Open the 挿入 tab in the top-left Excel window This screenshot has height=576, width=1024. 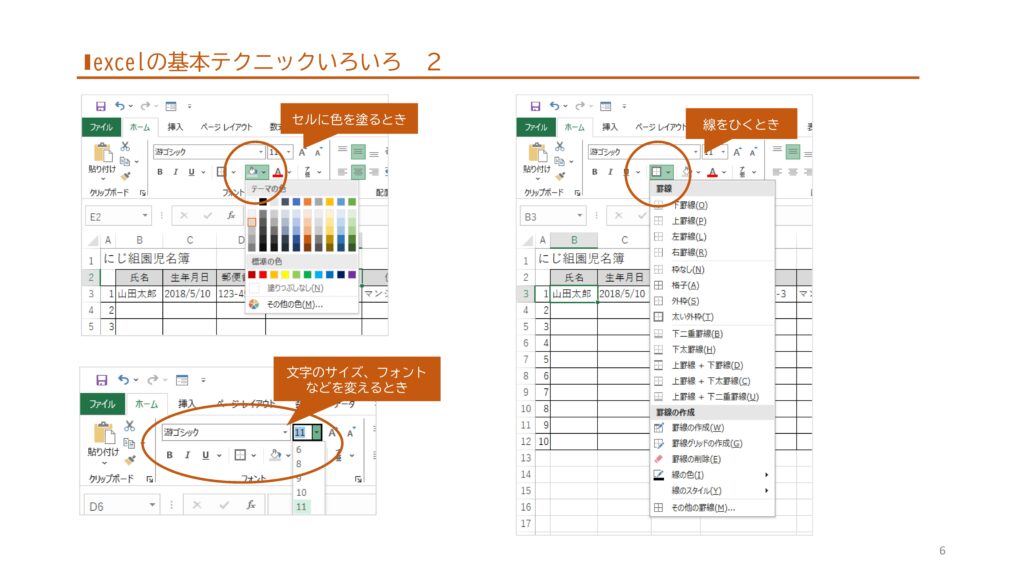175,127
